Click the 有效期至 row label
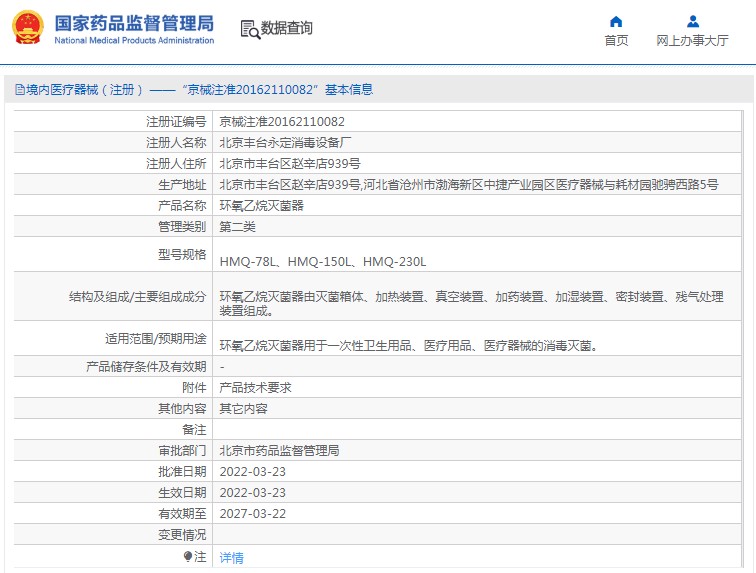The image size is (756, 573). click(x=182, y=514)
